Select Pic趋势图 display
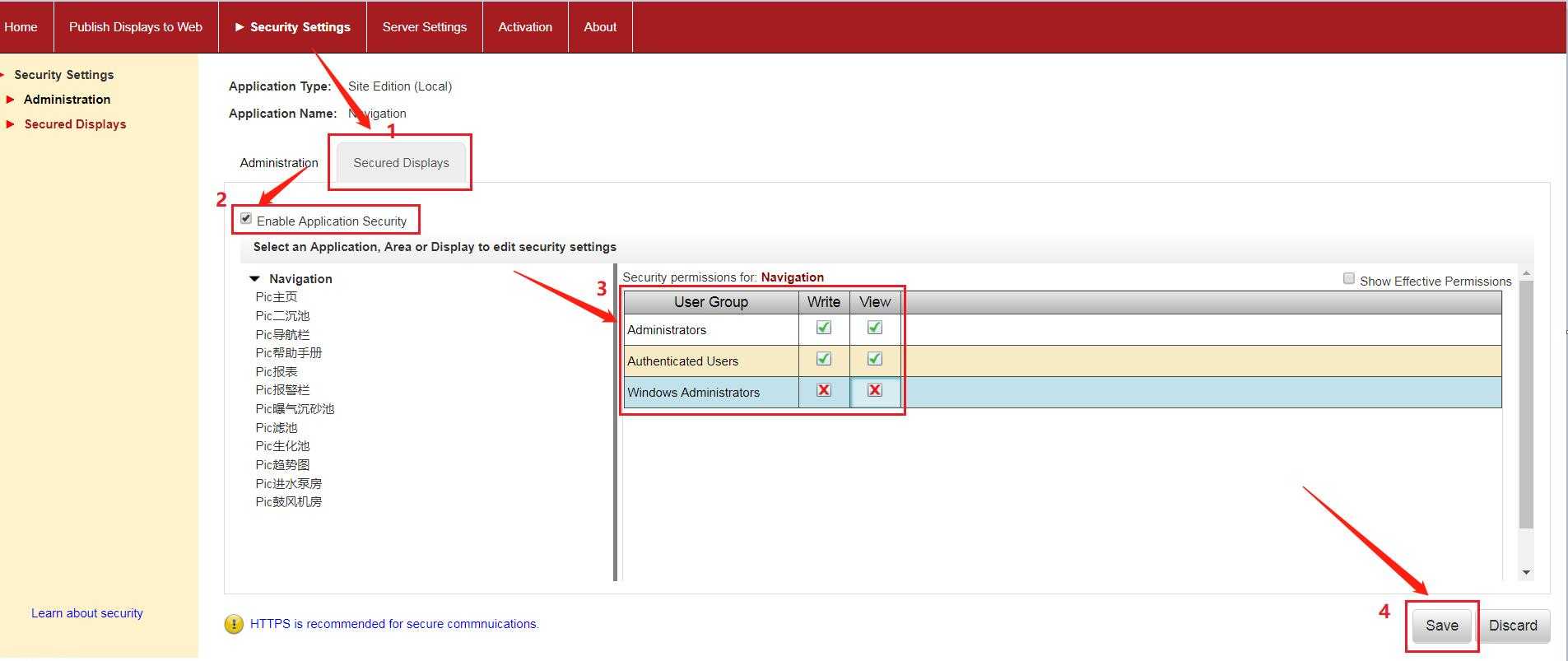Image resolution: width=1568 pixels, height=661 pixels. [282, 465]
